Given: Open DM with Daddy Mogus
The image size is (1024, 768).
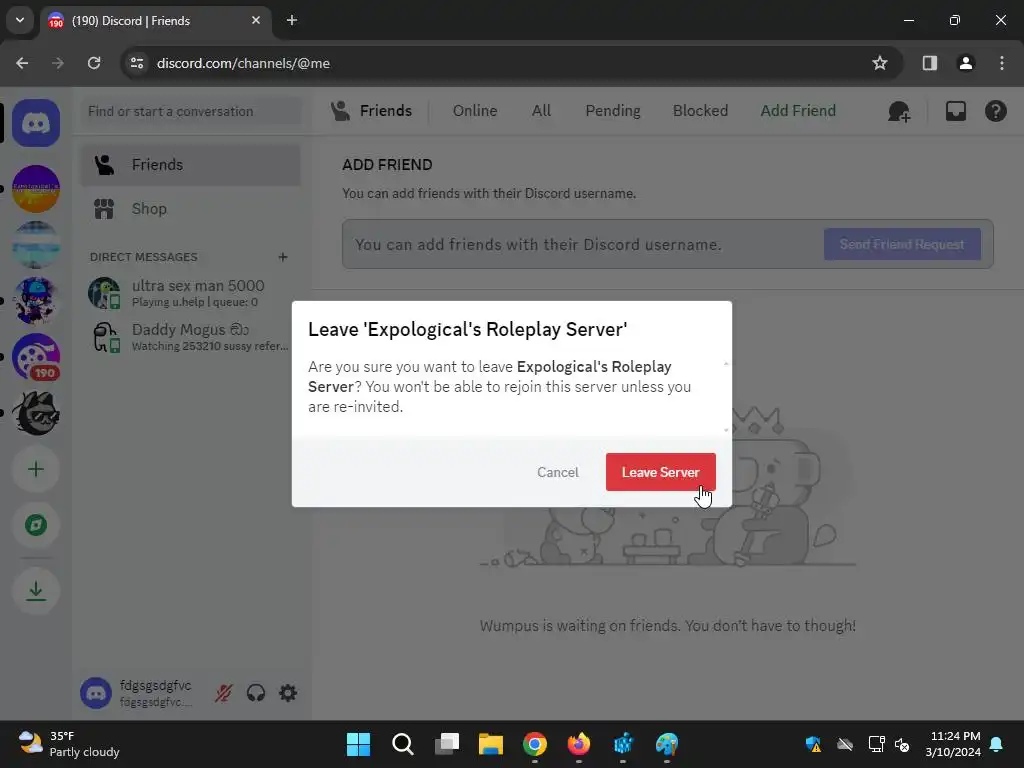Looking at the screenshot, I should [x=191, y=337].
